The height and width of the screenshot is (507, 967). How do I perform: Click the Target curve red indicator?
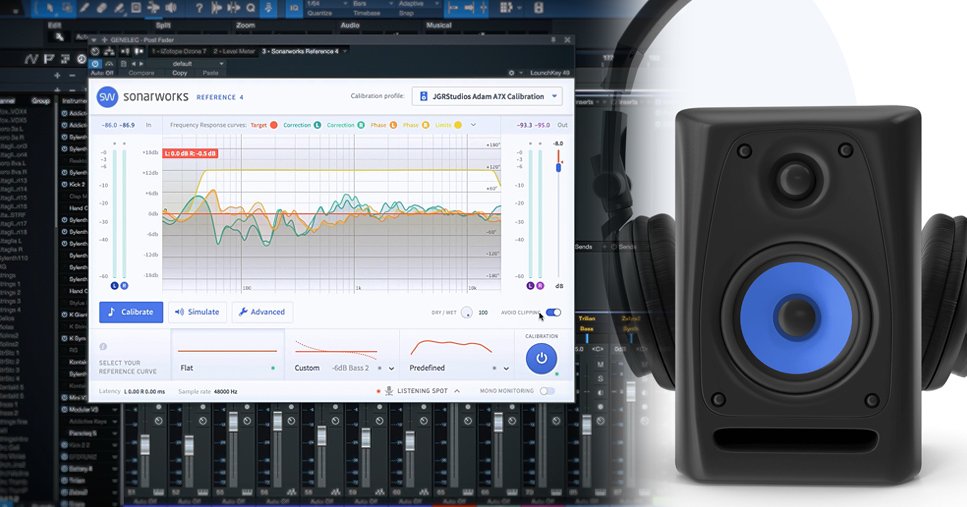pos(273,125)
